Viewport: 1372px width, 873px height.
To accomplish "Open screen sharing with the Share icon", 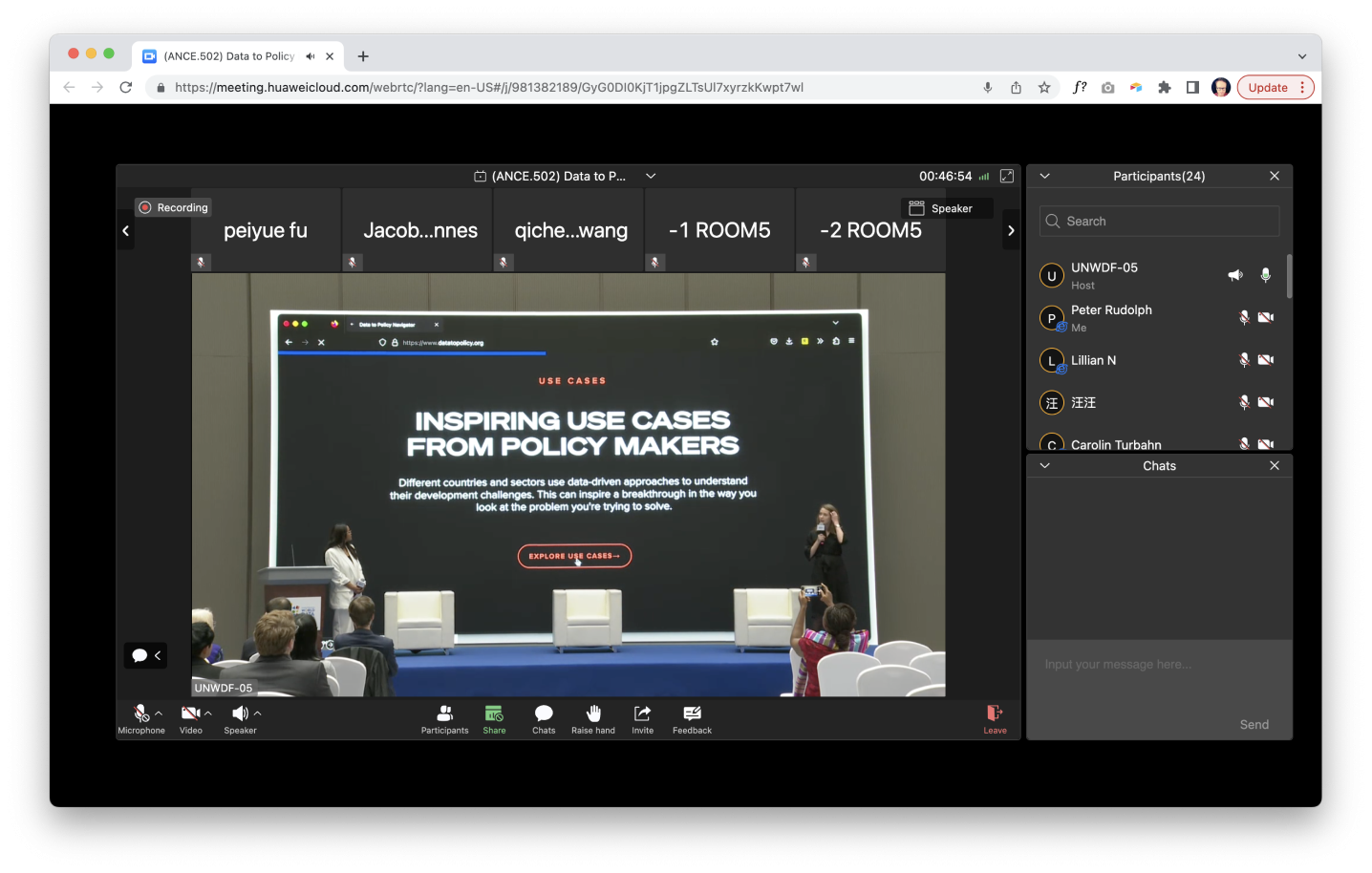I will click(494, 718).
